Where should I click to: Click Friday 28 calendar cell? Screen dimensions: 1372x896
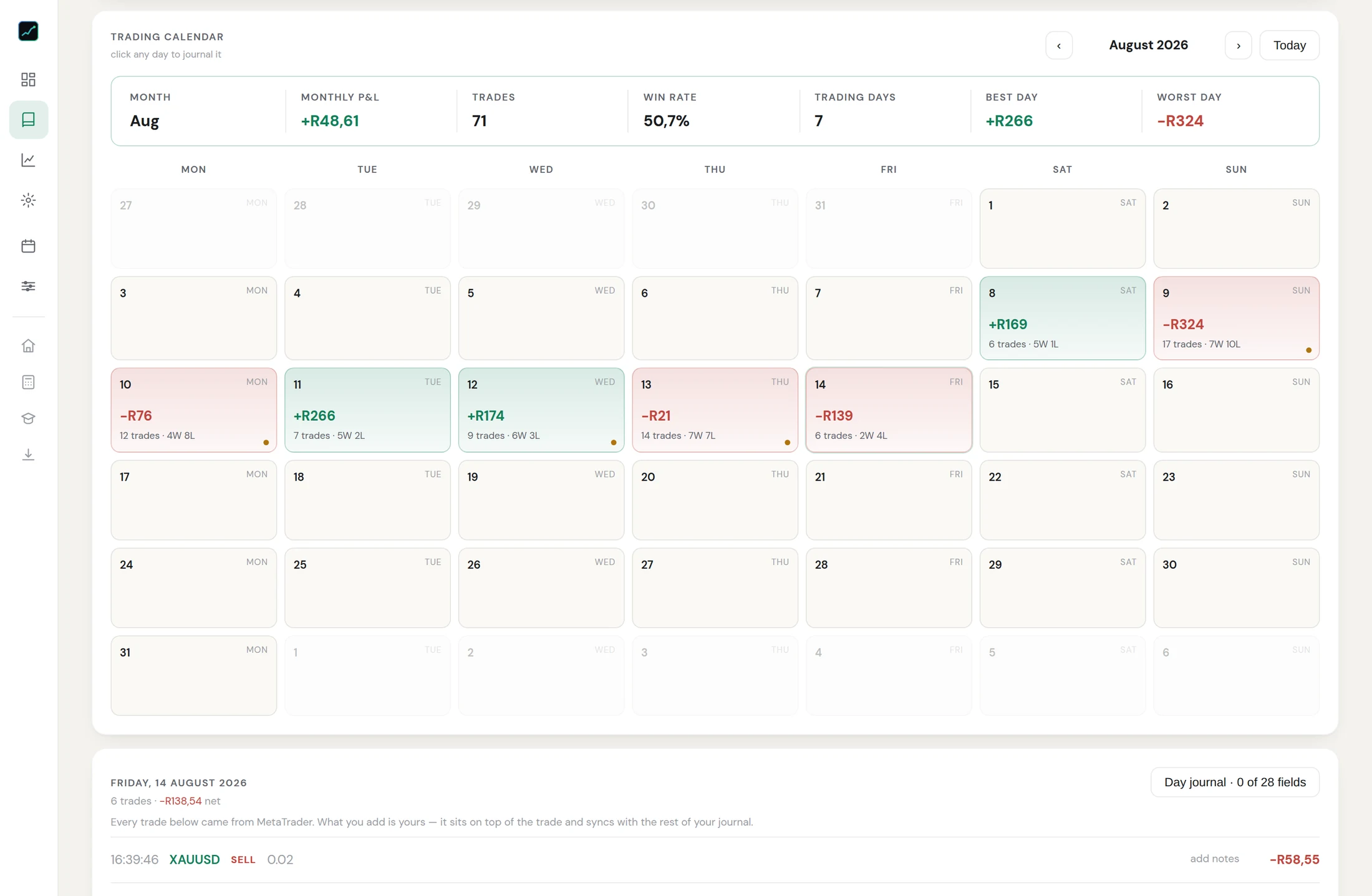pos(889,587)
